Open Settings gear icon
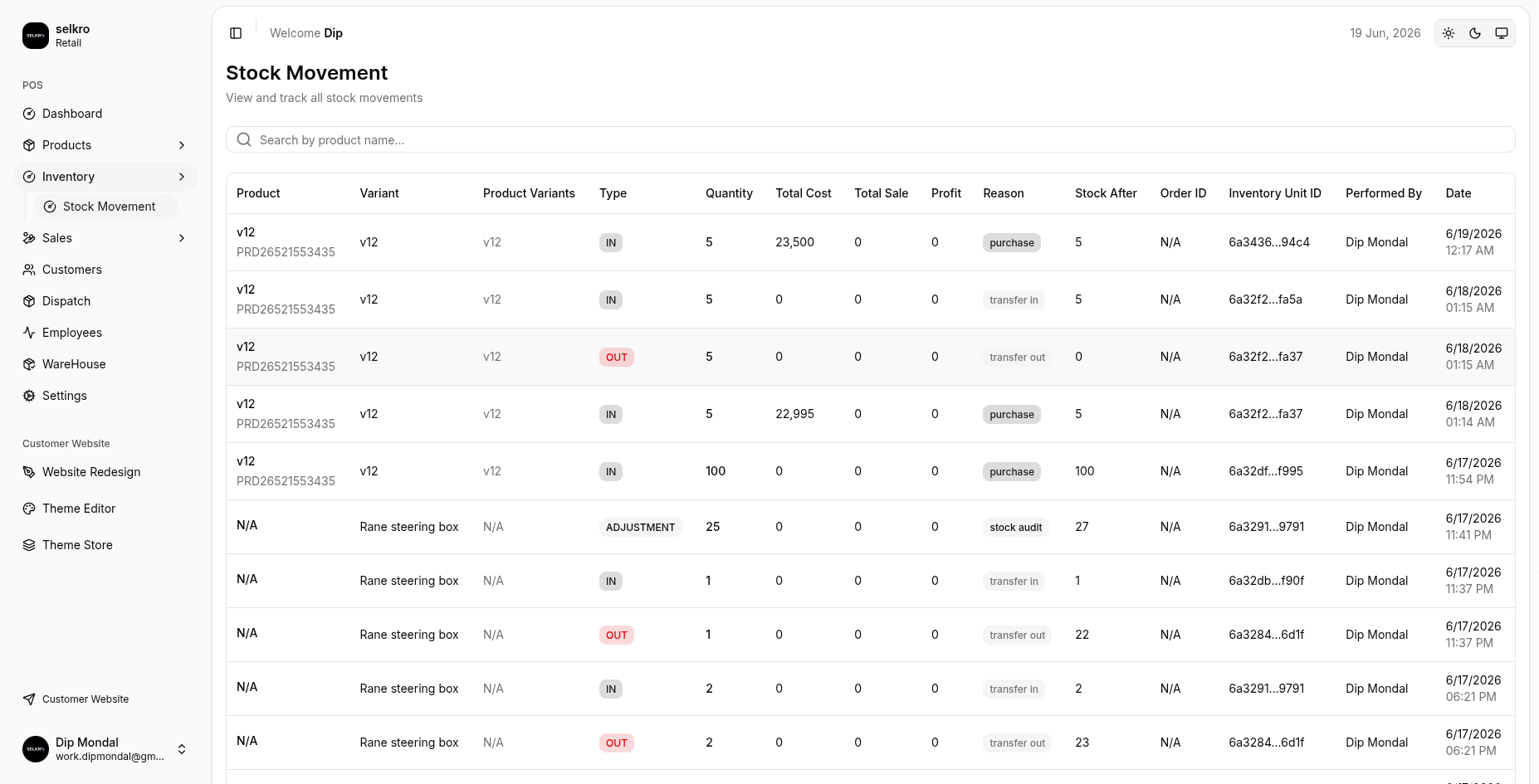The width and height of the screenshot is (1539, 784). click(x=29, y=396)
